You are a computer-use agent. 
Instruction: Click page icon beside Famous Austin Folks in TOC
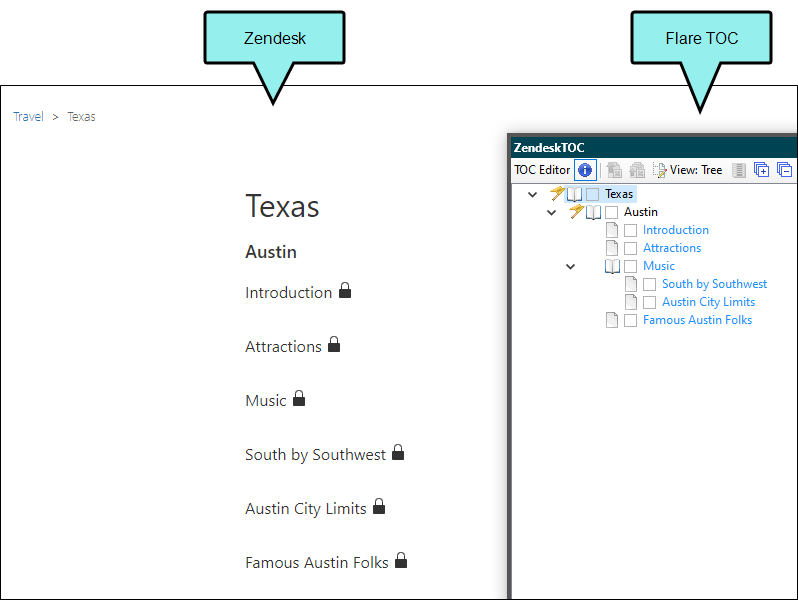coord(612,320)
